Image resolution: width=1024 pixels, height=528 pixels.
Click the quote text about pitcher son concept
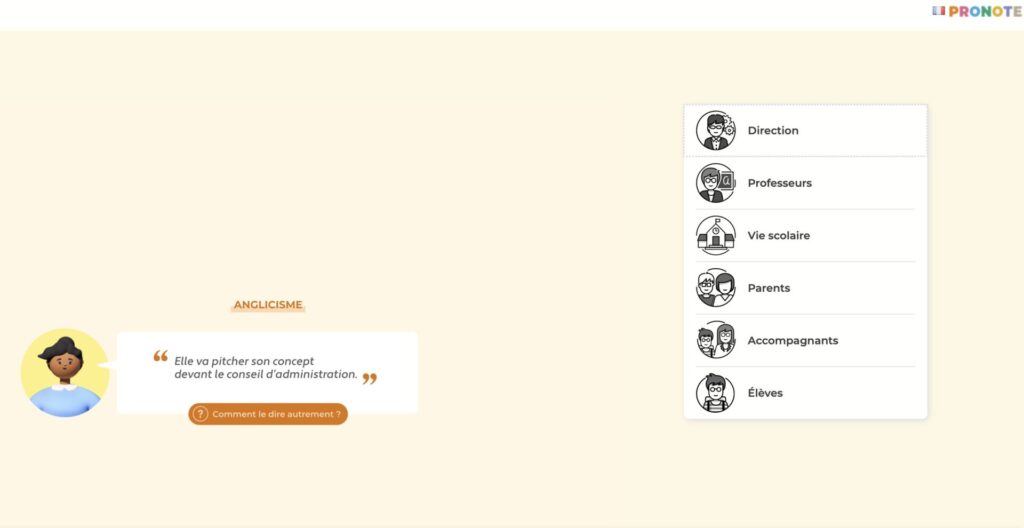click(x=265, y=368)
